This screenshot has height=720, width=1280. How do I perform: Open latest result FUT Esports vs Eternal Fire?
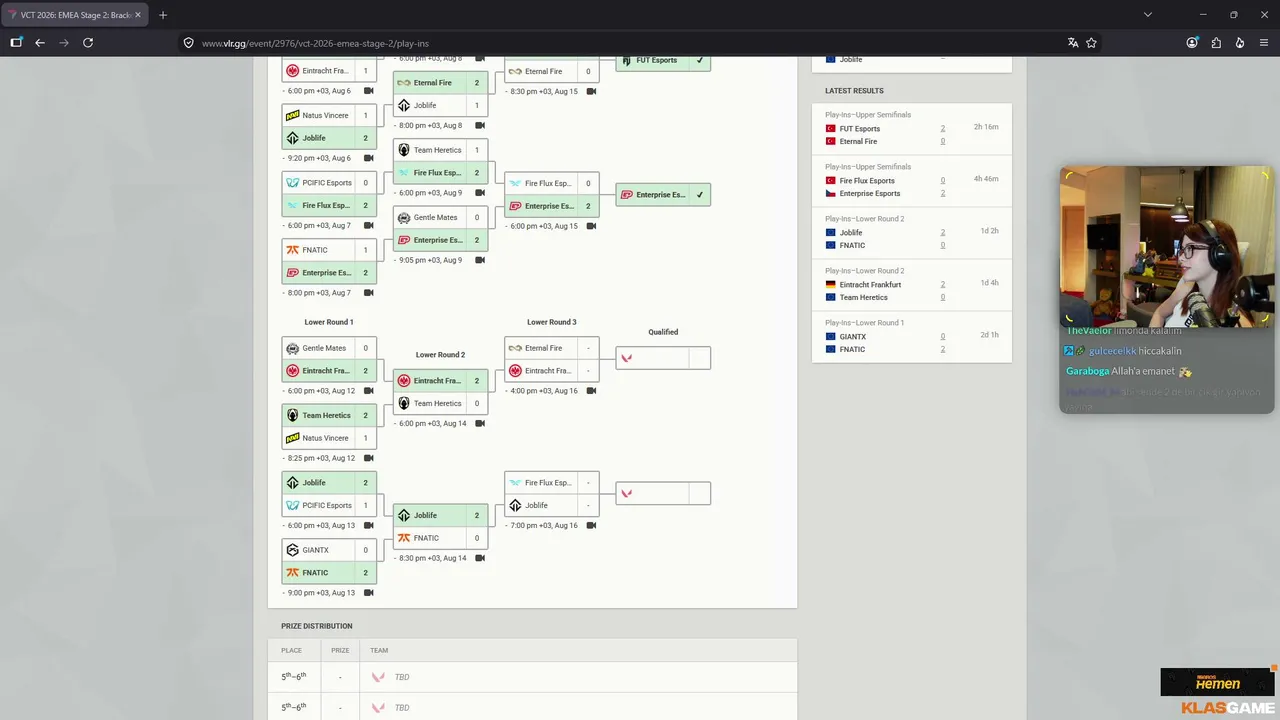tap(912, 129)
